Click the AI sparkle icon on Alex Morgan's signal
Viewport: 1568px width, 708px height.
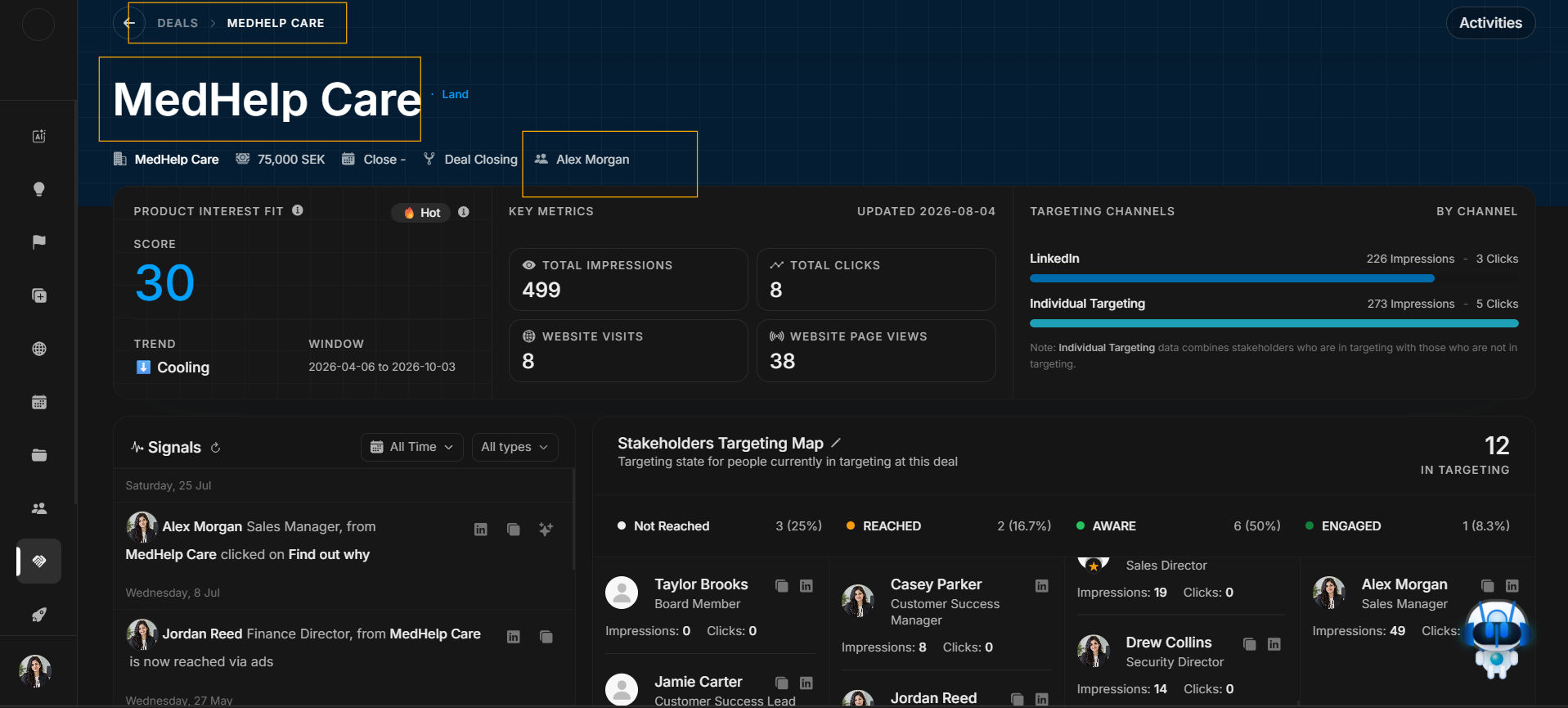tap(546, 530)
